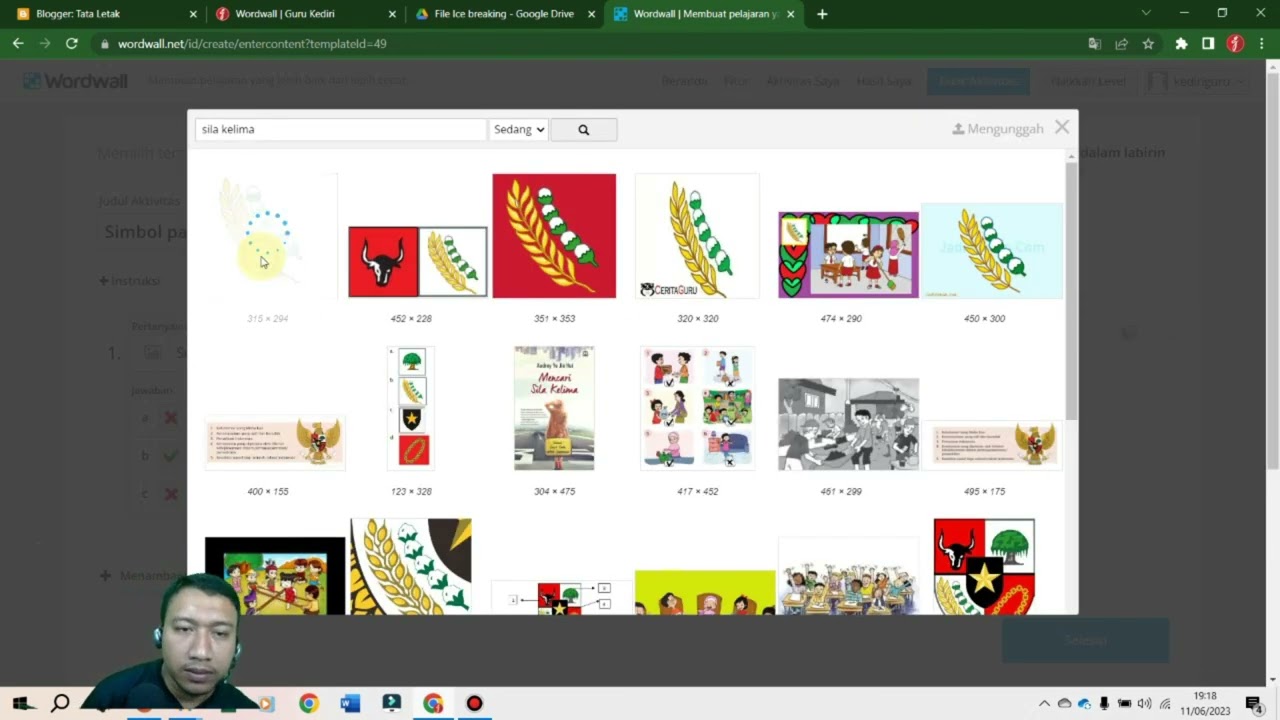Select the Pancasila shield emblem image
1280x720 pixels.
pyautogui.click(x=984, y=566)
